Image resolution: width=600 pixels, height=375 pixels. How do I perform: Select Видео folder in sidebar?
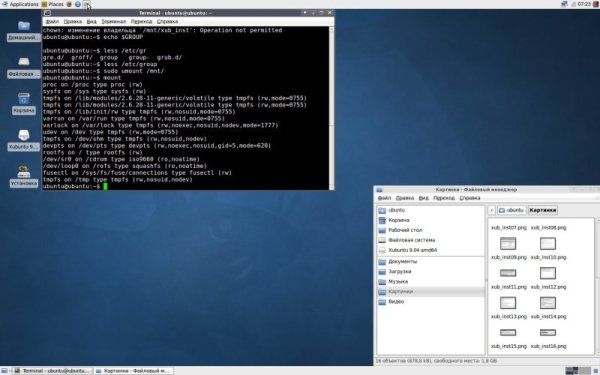point(430,302)
